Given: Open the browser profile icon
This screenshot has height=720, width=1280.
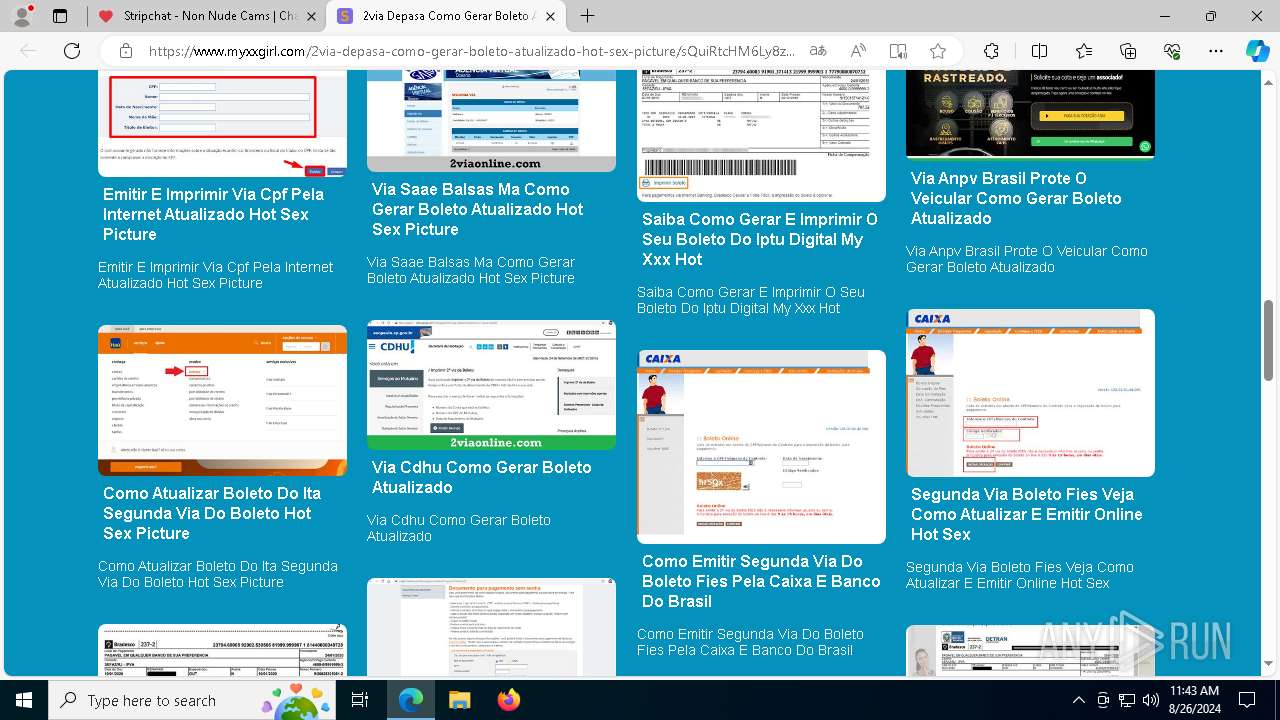Looking at the screenshot, I should 23,16.
